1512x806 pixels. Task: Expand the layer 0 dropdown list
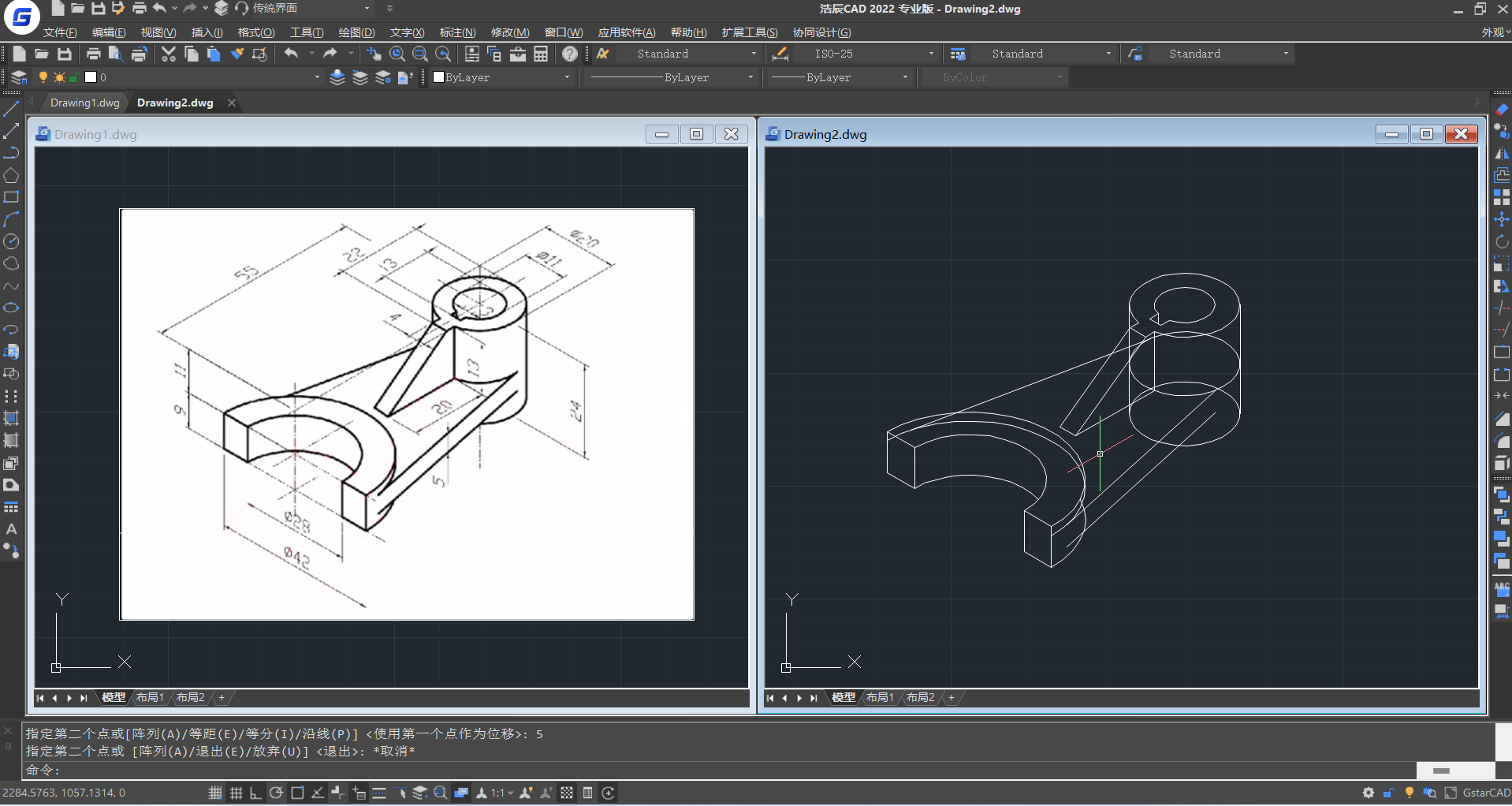tap(317, 77)
